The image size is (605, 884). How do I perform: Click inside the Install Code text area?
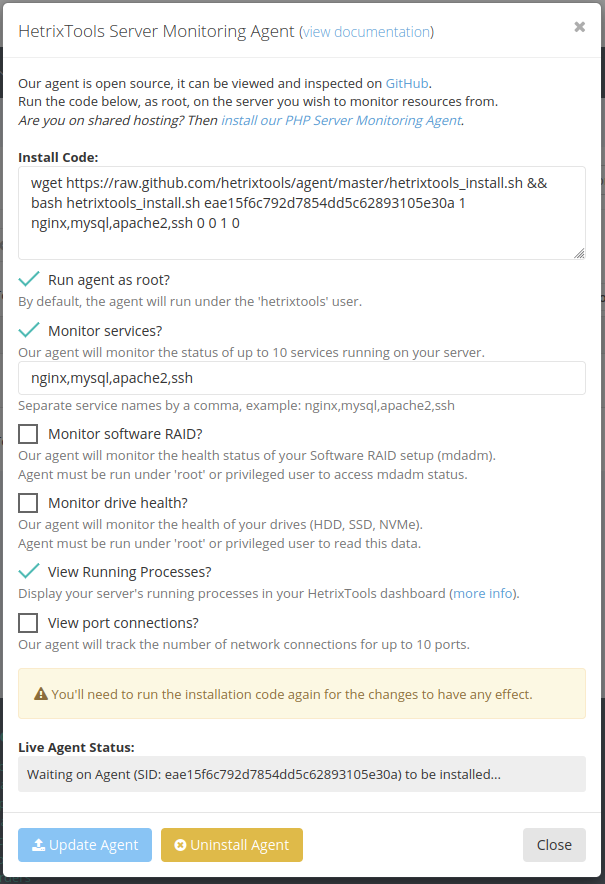pos(302,213)
